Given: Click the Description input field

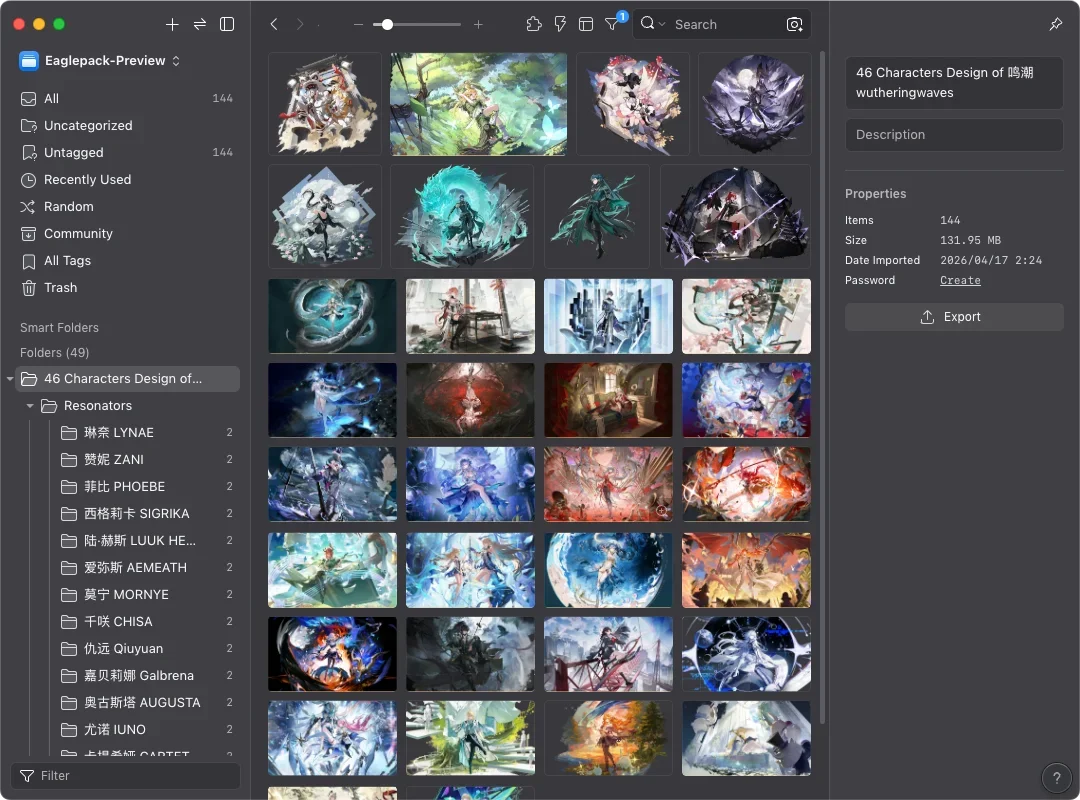Looking at the screenshot, I should click(x=953, y=135).
